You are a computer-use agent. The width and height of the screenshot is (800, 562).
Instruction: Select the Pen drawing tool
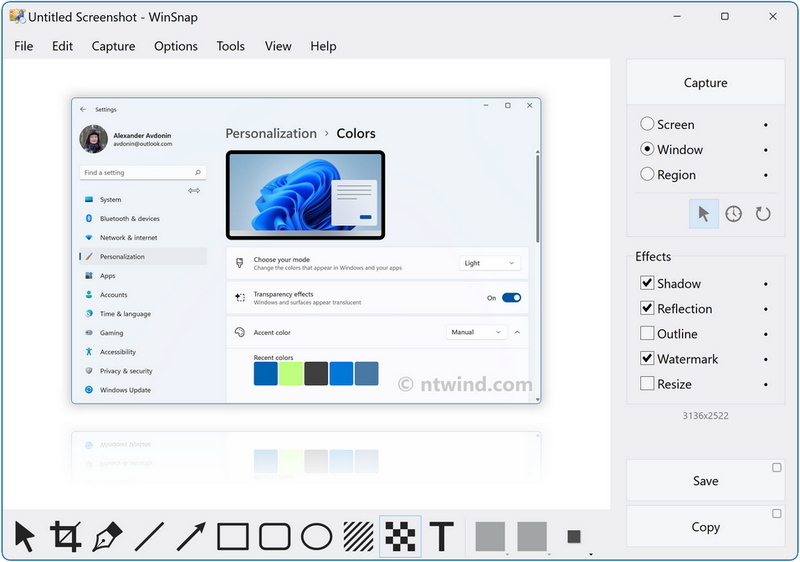[108, 537]
